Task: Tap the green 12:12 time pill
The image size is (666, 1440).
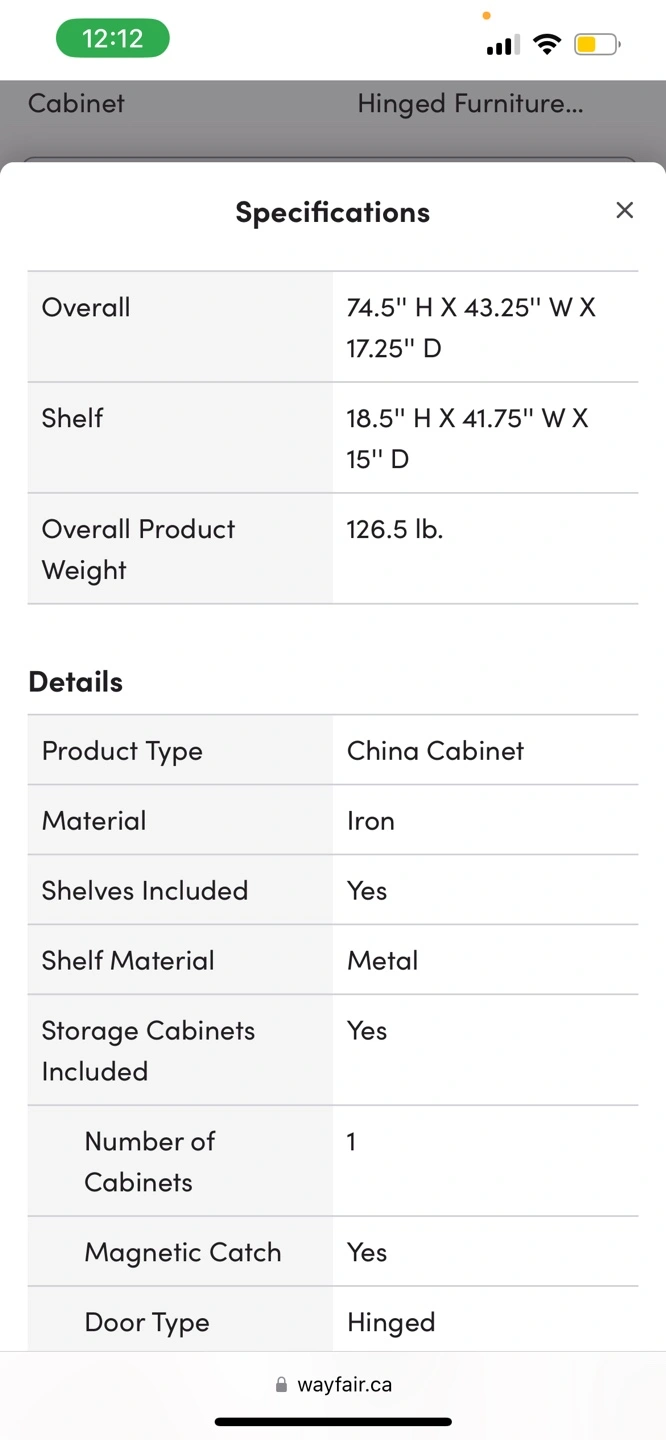Action: [112, 39]
